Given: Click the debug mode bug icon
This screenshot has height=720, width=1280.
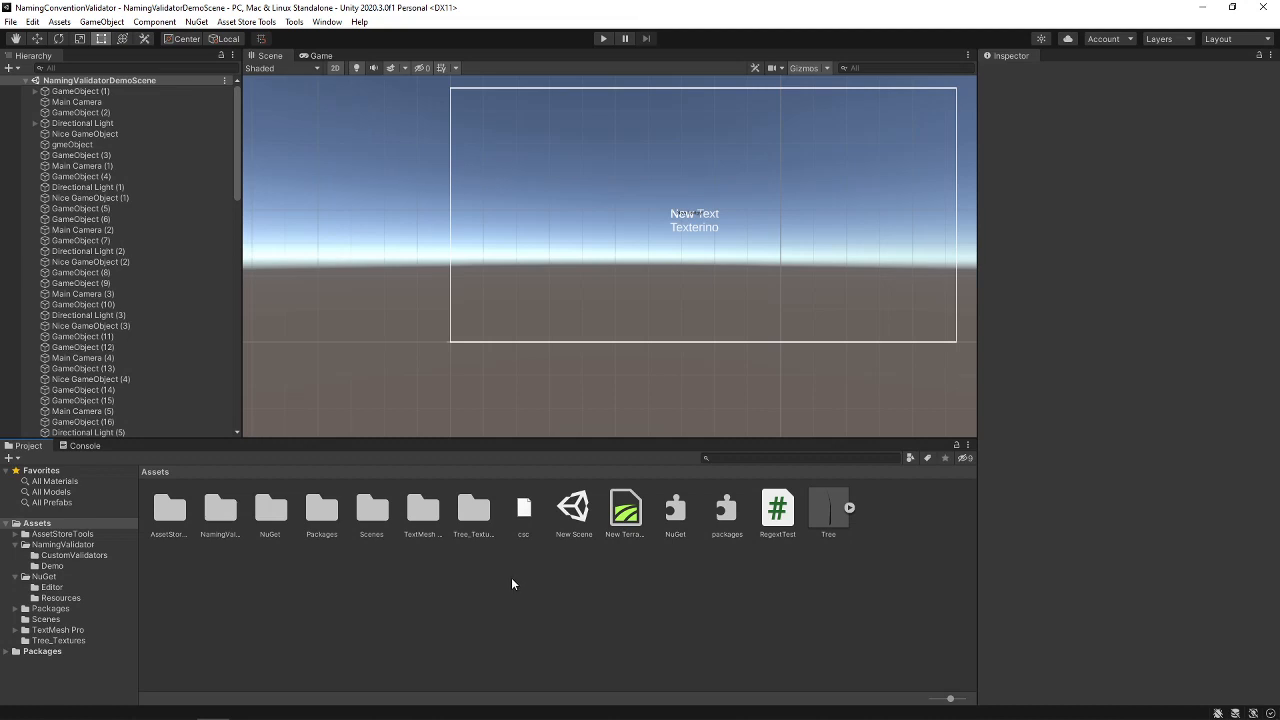Looking at the screenshot, I should tap(1218, 713).
